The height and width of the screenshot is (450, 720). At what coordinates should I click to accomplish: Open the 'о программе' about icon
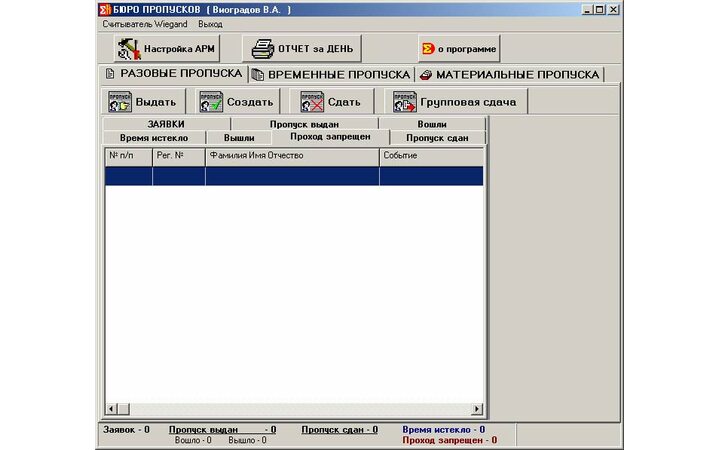pos(428,48)
